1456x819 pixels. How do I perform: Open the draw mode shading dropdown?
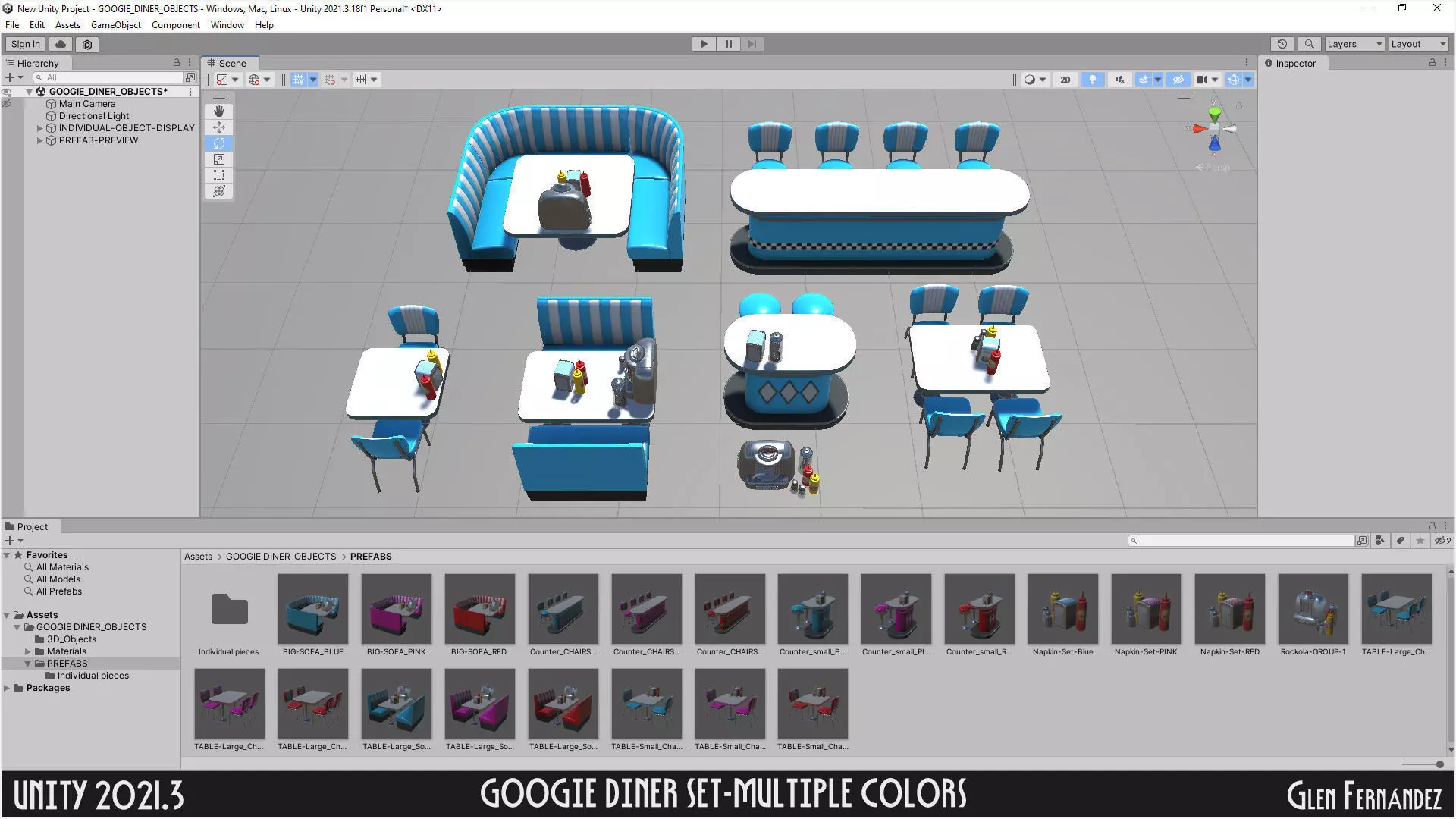coord(1036,80)
